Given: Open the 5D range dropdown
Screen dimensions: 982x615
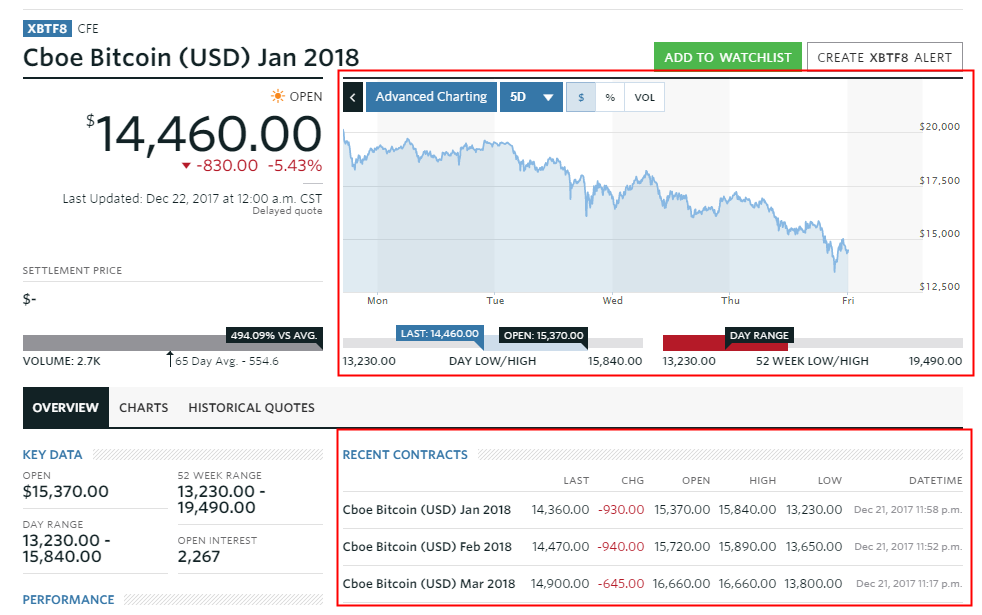Looking at the screenshot, I should [x=531, y=97].
